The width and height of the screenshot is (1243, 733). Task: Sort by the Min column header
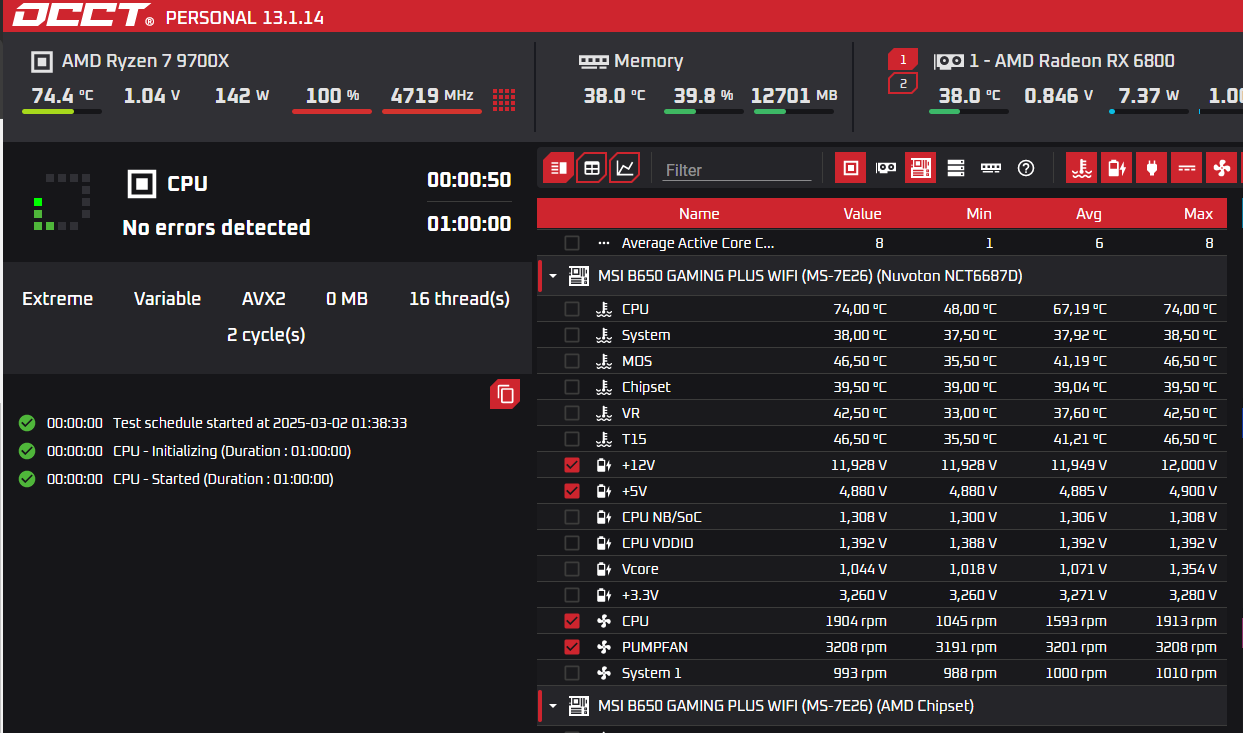[x=979, y=213]
